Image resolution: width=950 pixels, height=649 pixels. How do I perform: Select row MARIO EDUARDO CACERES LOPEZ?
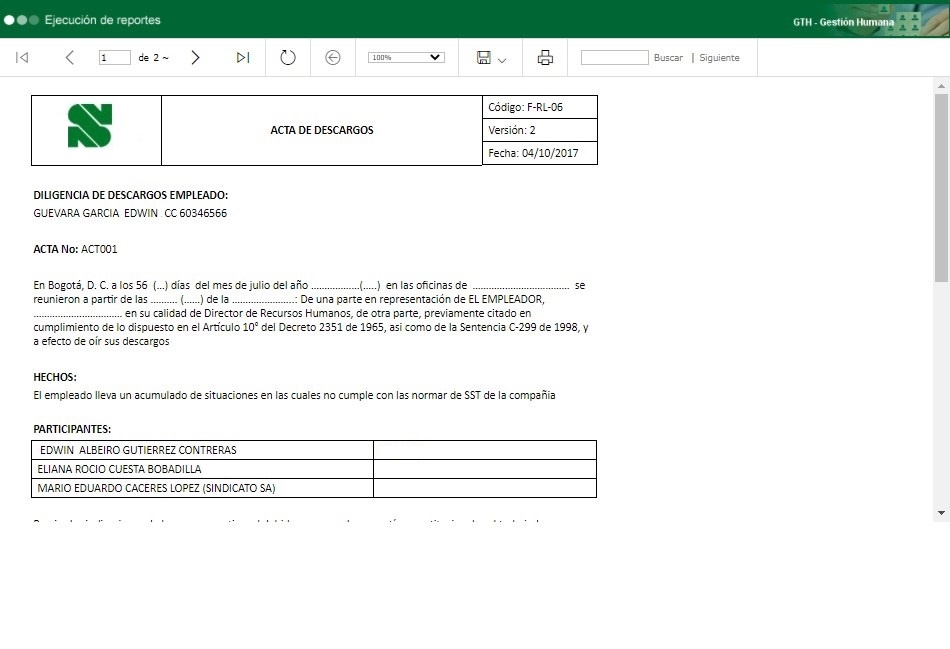coord(314,488)
